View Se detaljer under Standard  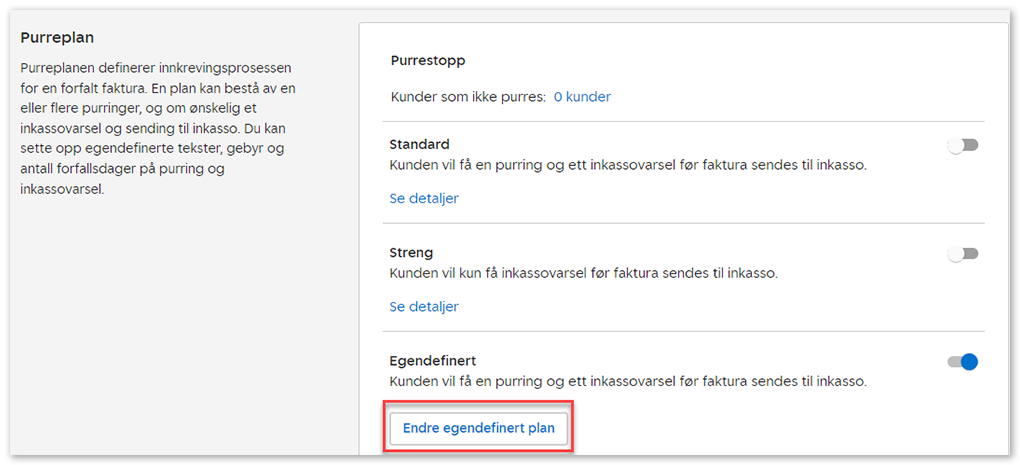pos(424,198)
